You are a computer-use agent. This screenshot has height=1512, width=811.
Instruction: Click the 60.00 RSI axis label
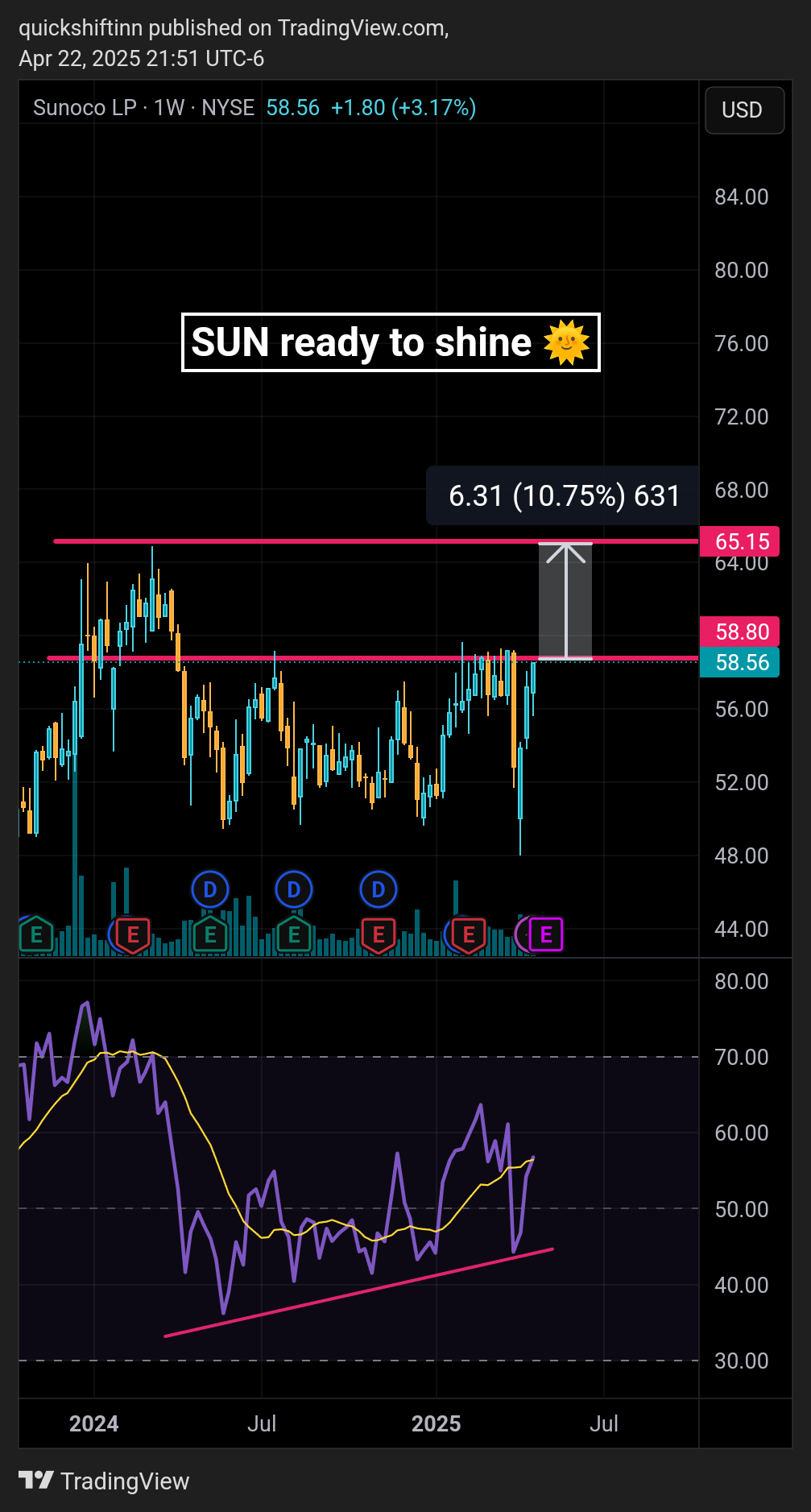pos(742,1133)
